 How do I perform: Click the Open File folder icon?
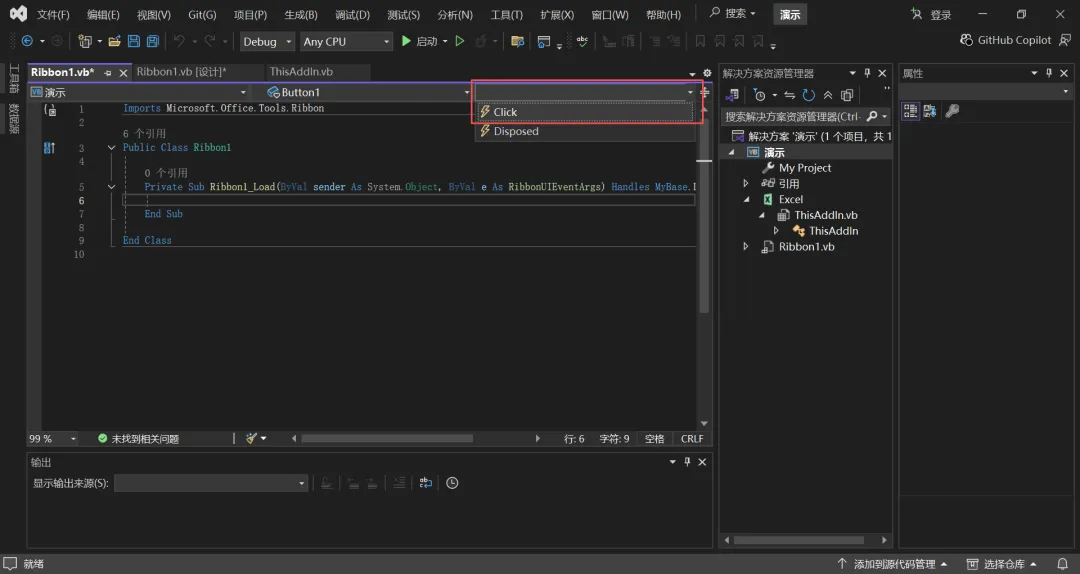coord(115,41)
